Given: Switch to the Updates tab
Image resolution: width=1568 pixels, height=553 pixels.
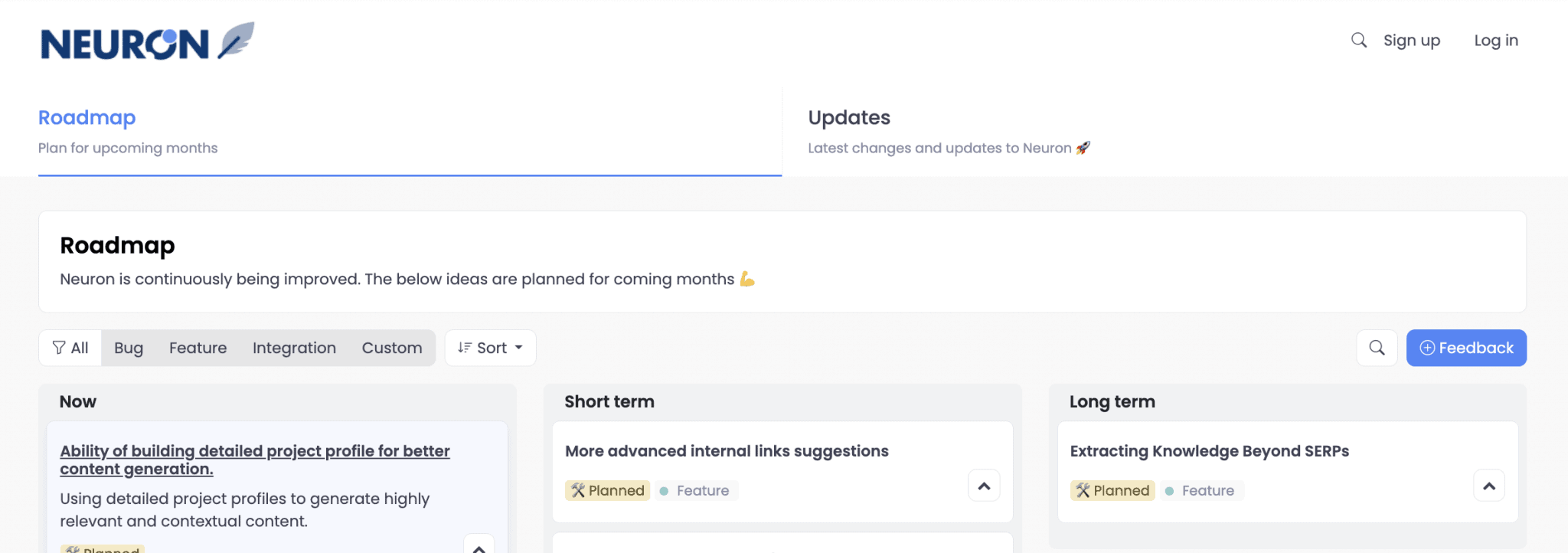Looking at the screenshot, I should [x=848, y=117].
